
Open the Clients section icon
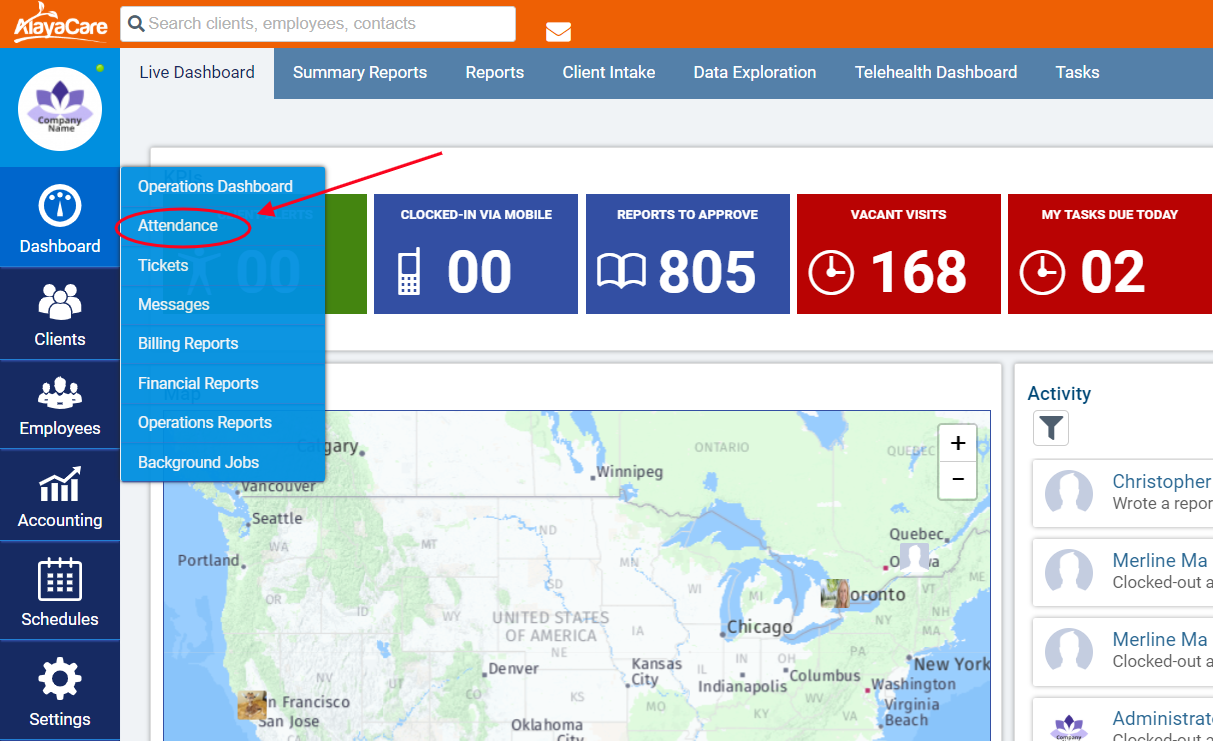[x=60, y=301]
